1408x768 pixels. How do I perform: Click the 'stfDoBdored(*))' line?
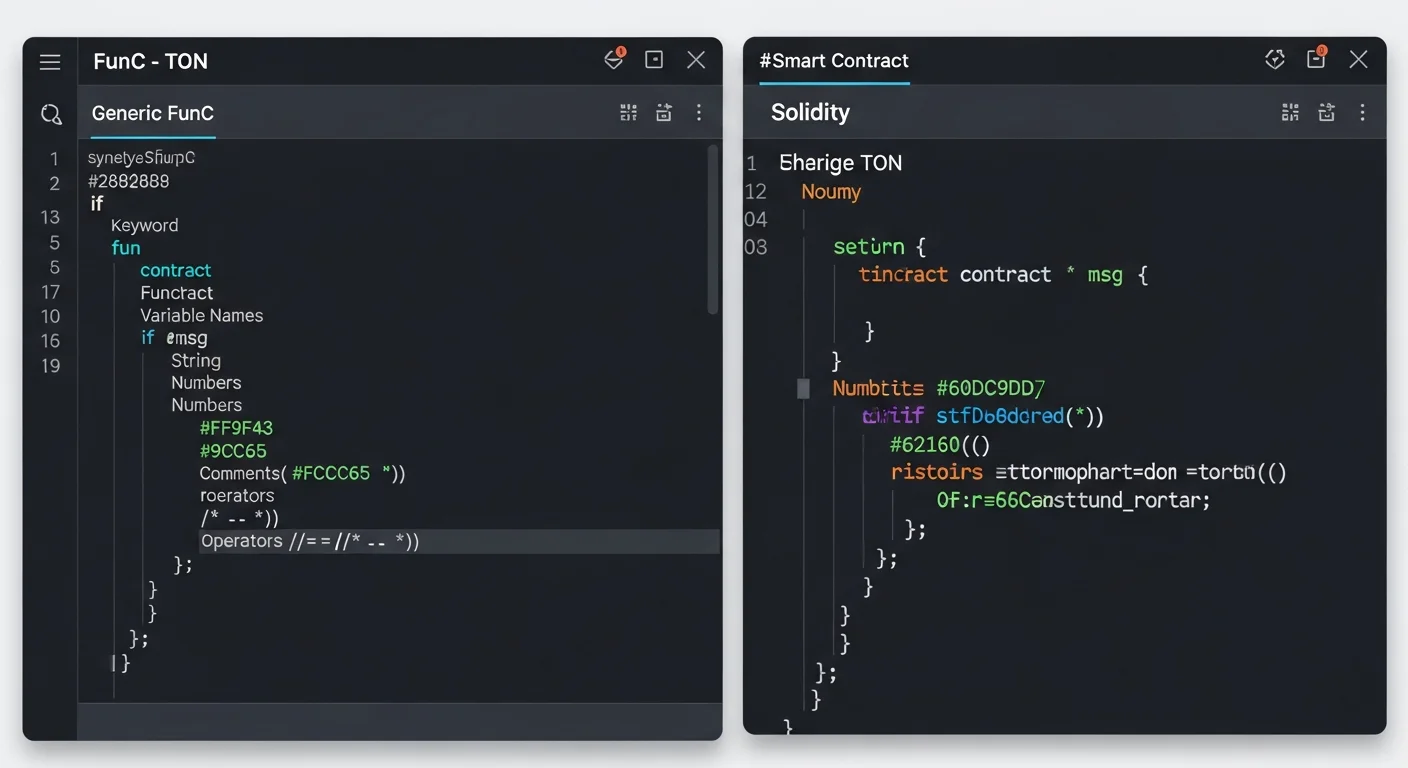click(x=983, y=416)
